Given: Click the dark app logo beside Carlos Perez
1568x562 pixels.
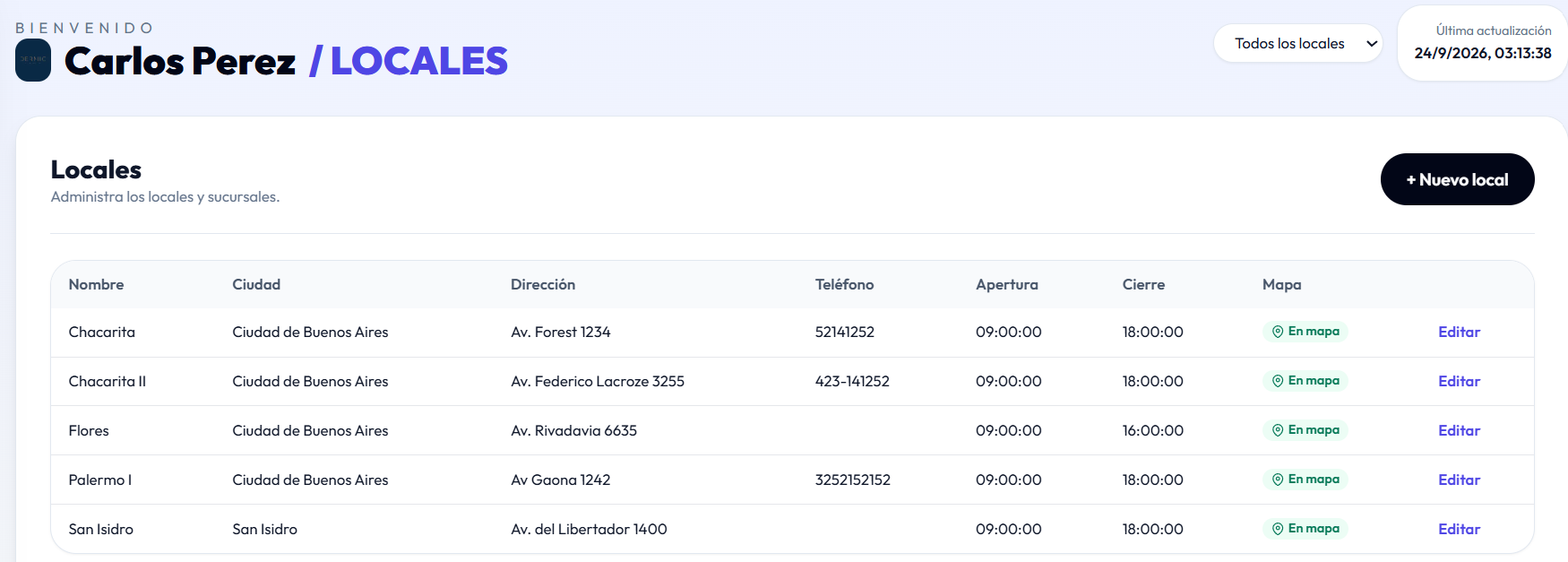Looking at the screenshot, I should point(33,60).
